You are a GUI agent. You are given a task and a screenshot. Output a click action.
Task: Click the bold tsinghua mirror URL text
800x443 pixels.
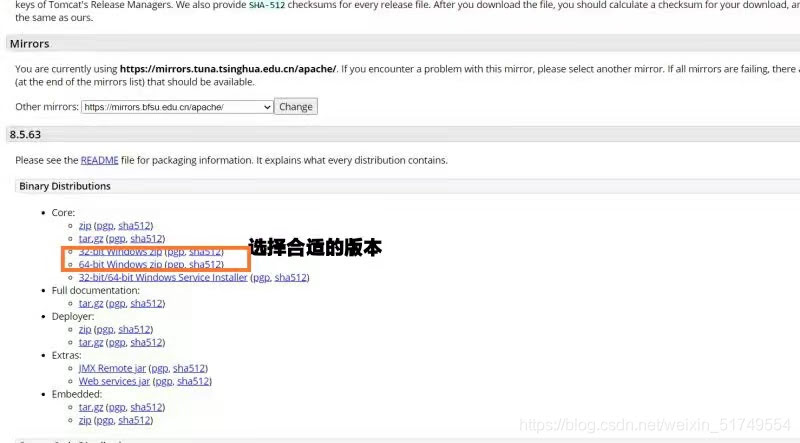228,69
